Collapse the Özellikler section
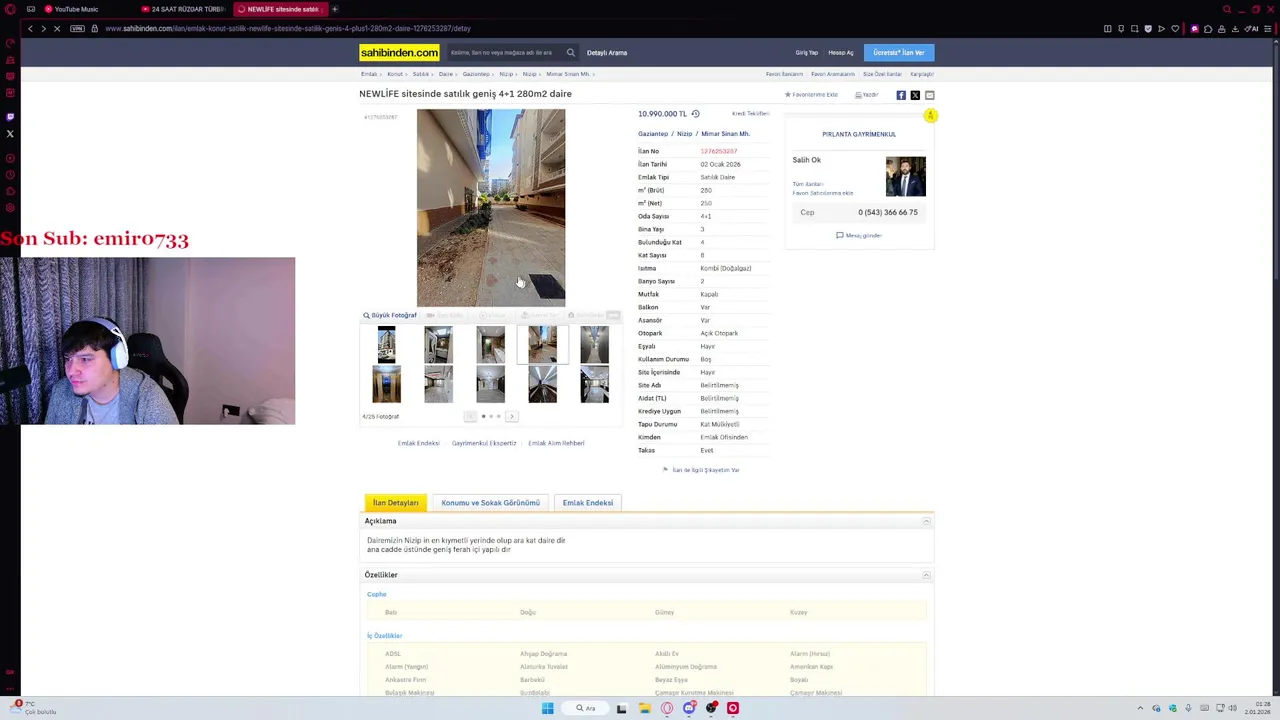Viewport: 1280px width, 720px height. pyautogui.click(x=926, y=575)
